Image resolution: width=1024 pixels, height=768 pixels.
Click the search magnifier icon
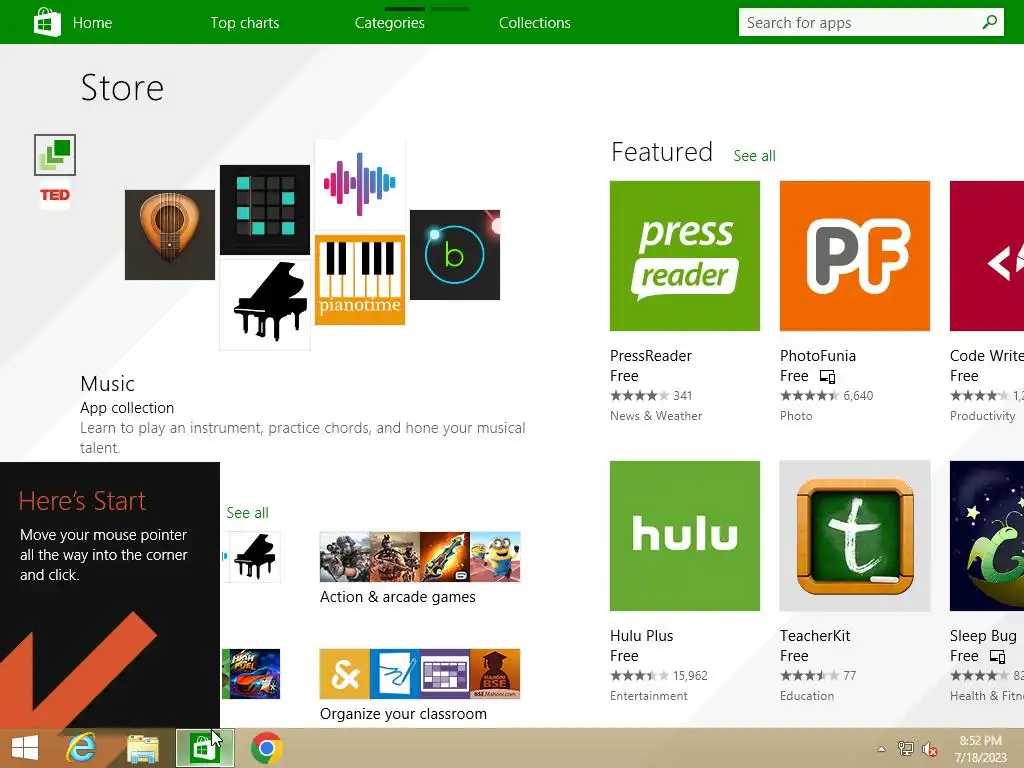[990, 22]
